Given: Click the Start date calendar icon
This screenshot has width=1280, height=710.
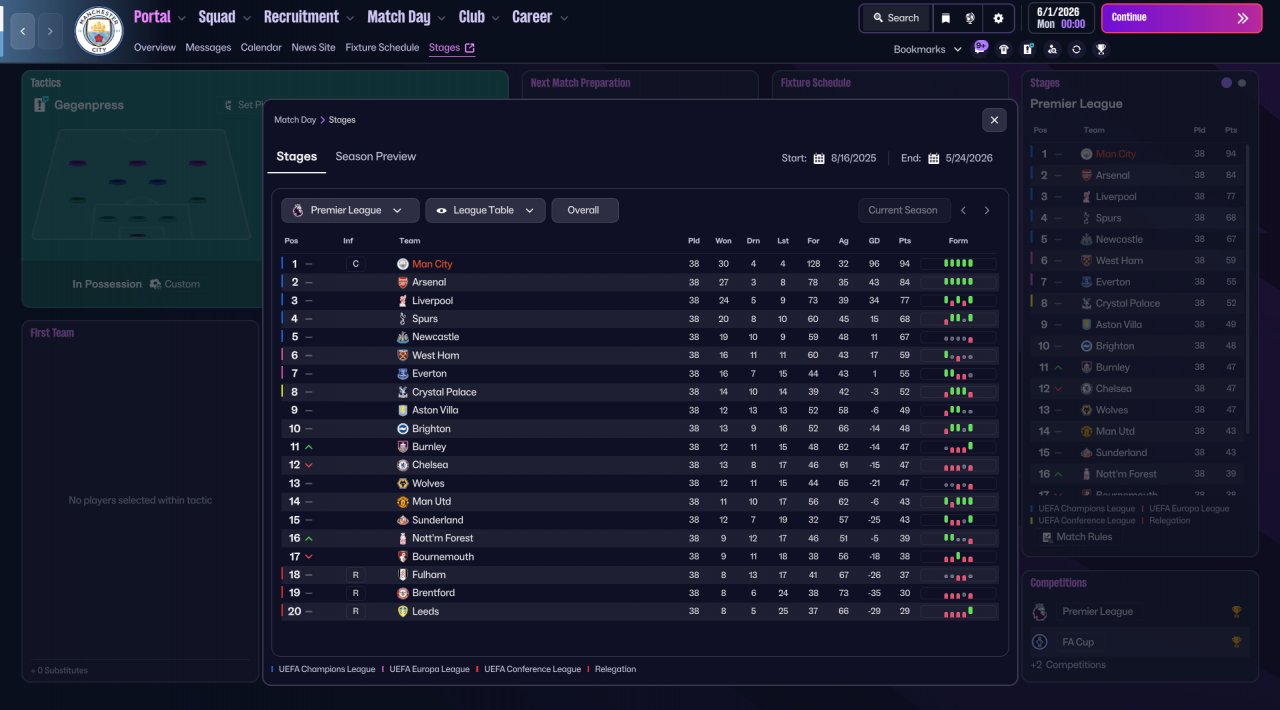Looking at the screenshot, I should (x=819, y=158).
